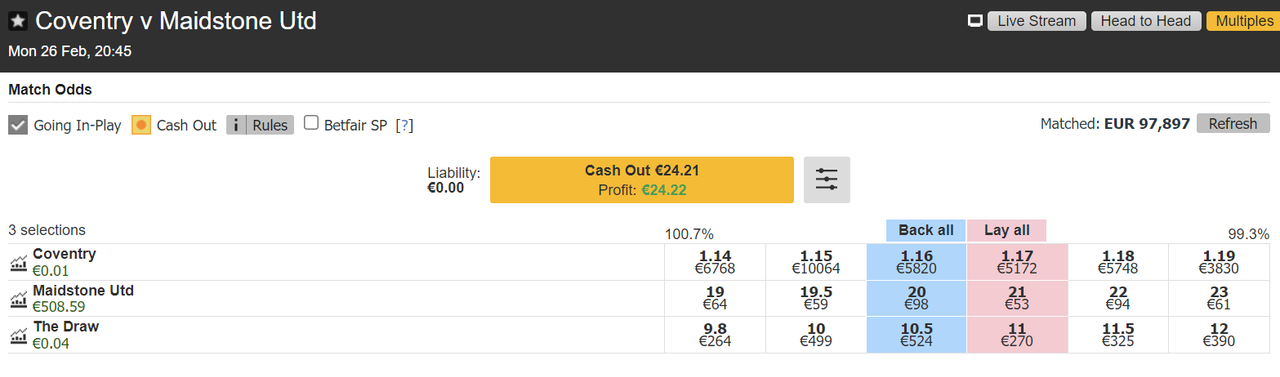This screenshot has height=377, width=1280.
Task: Lay The Draw at 12
Action: point(1219,334)
